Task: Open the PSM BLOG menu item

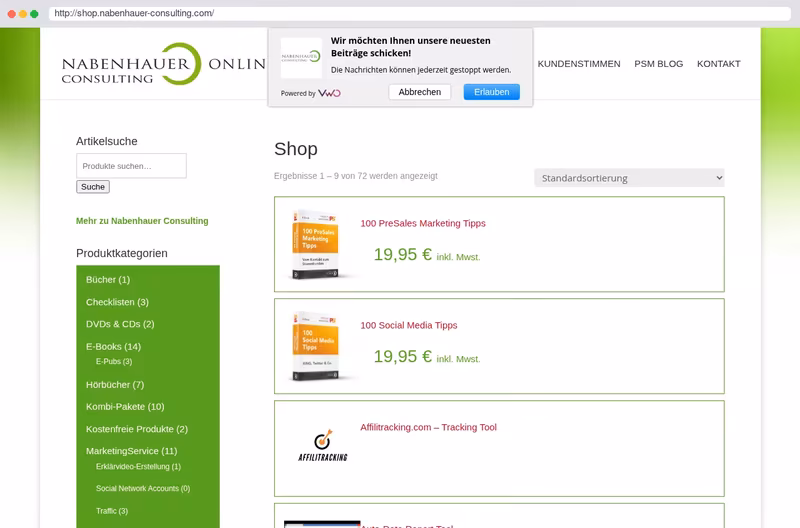Action: tap(658, 64)
